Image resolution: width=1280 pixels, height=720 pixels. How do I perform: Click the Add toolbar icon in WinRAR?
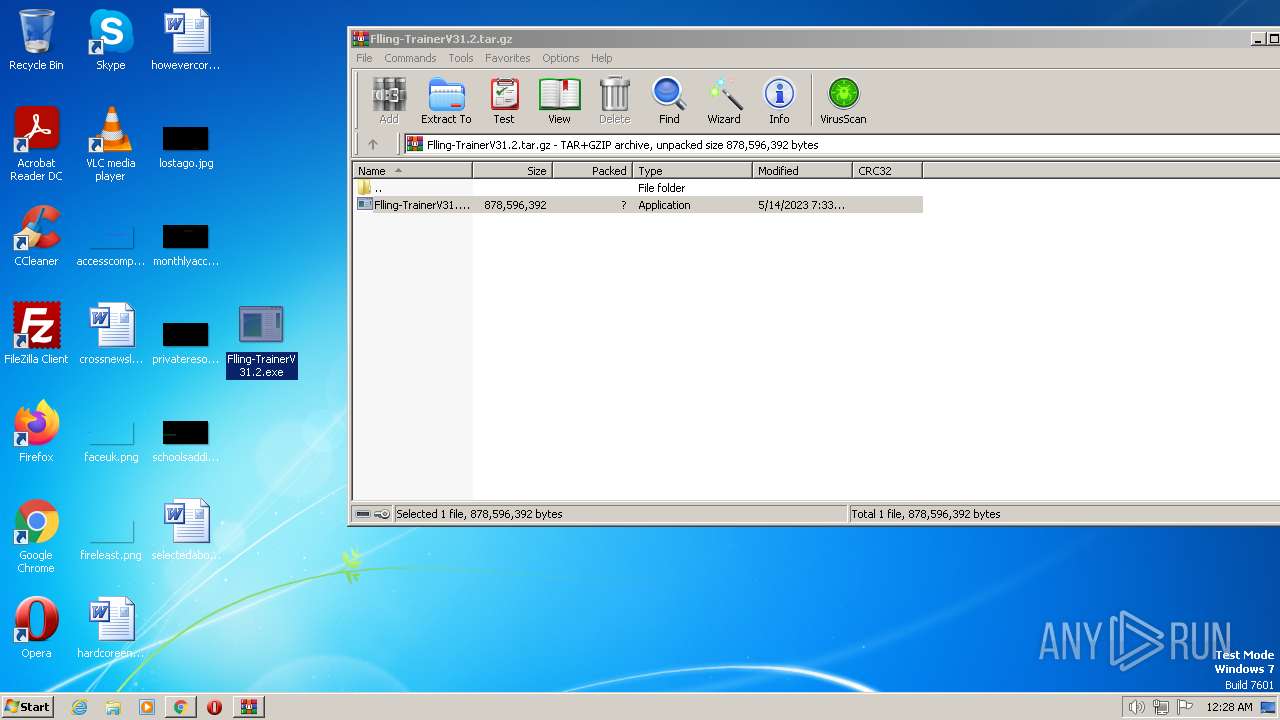(388, 101)
